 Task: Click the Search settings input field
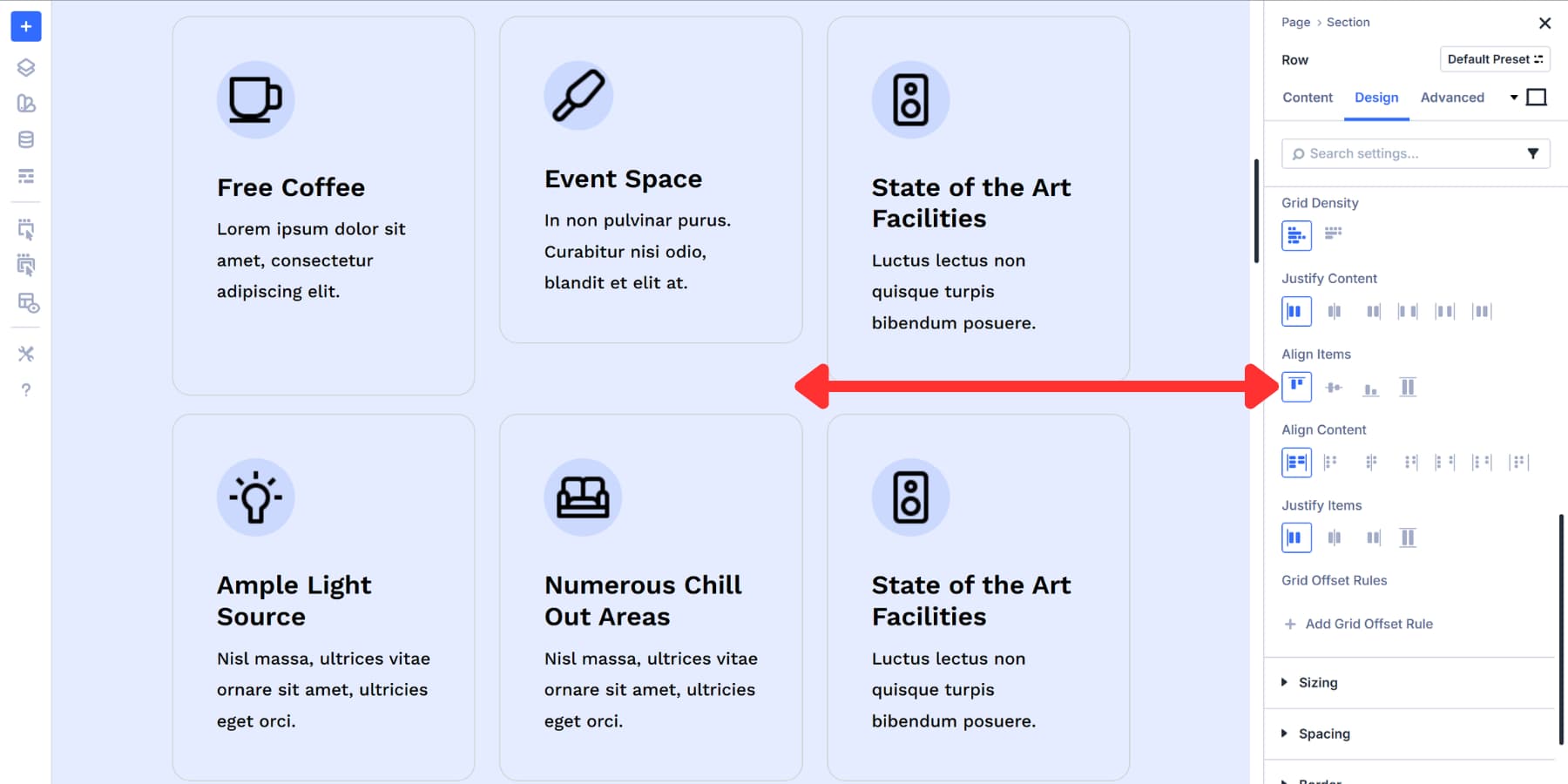[x=1394, y=153]
